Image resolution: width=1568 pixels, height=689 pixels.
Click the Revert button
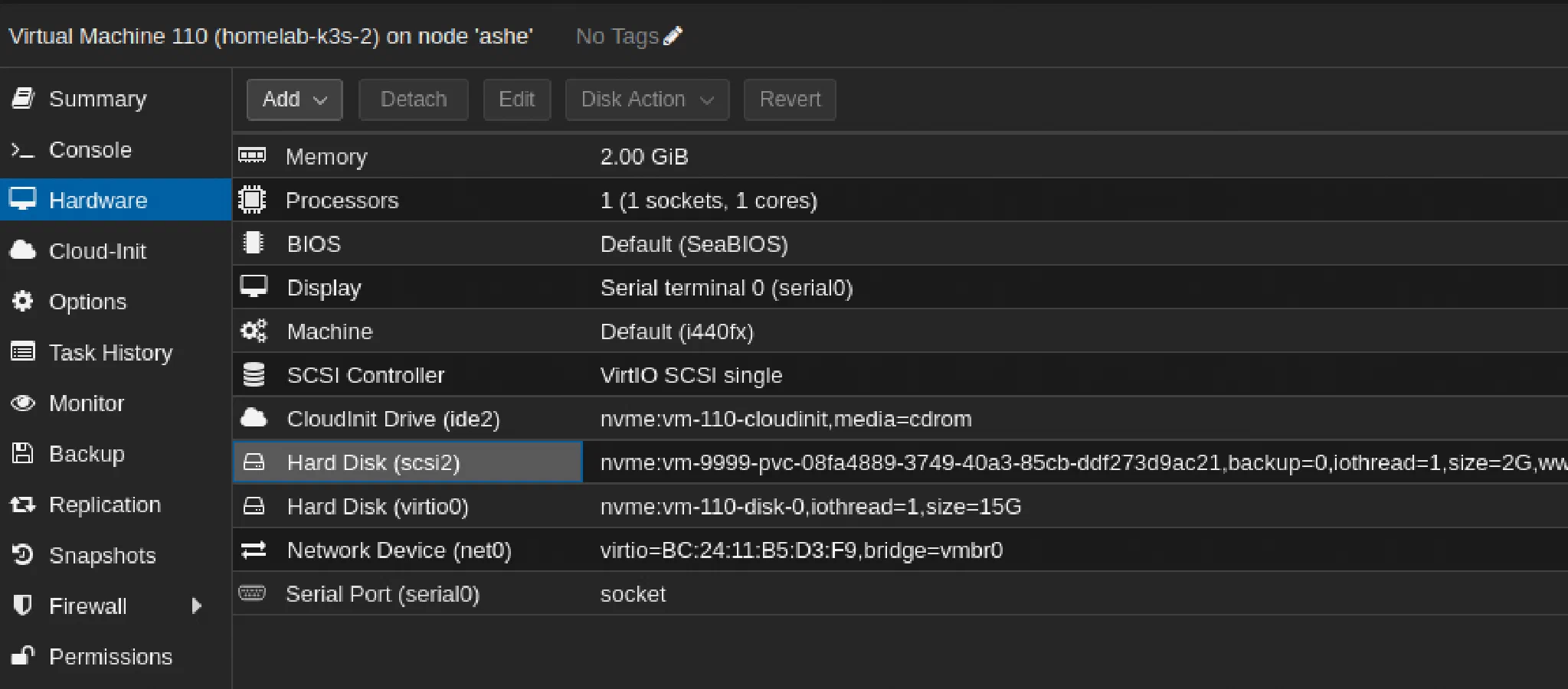(x=789, y=99)
